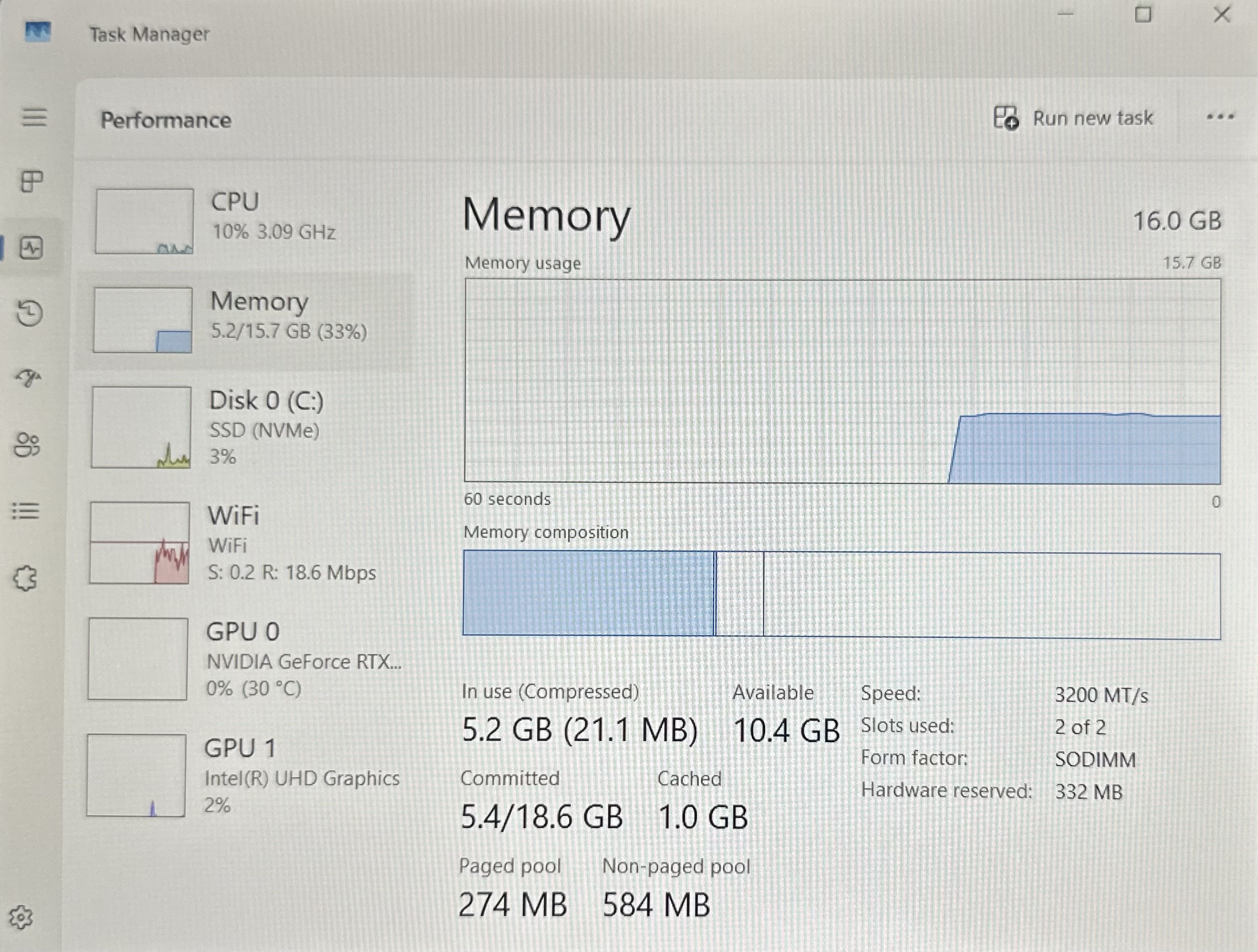
Task: Select the WiFi performance item
Action: (x=244, y=543)
